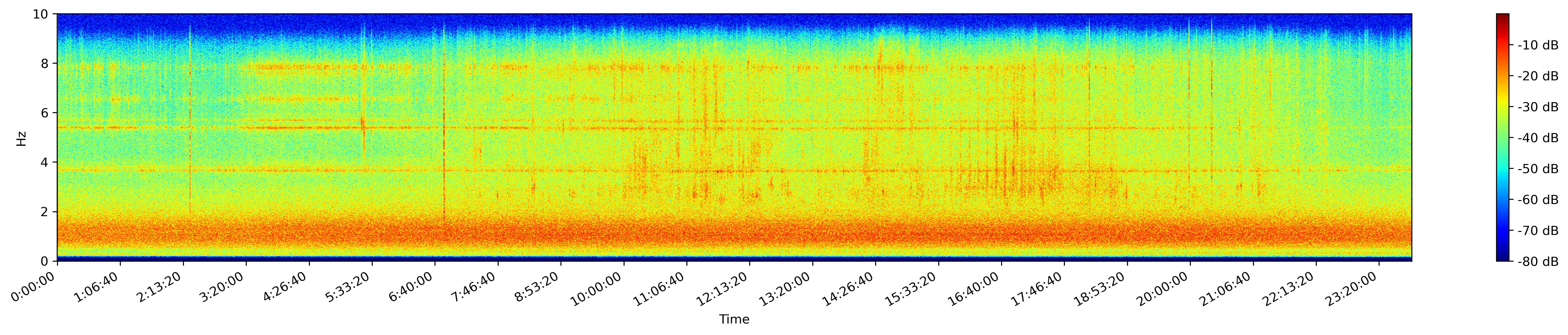Viewport: 1568px width, 335px height.
Task: Click the horizontal band near 5.4 Hz
Action: (x=734, y=128)
